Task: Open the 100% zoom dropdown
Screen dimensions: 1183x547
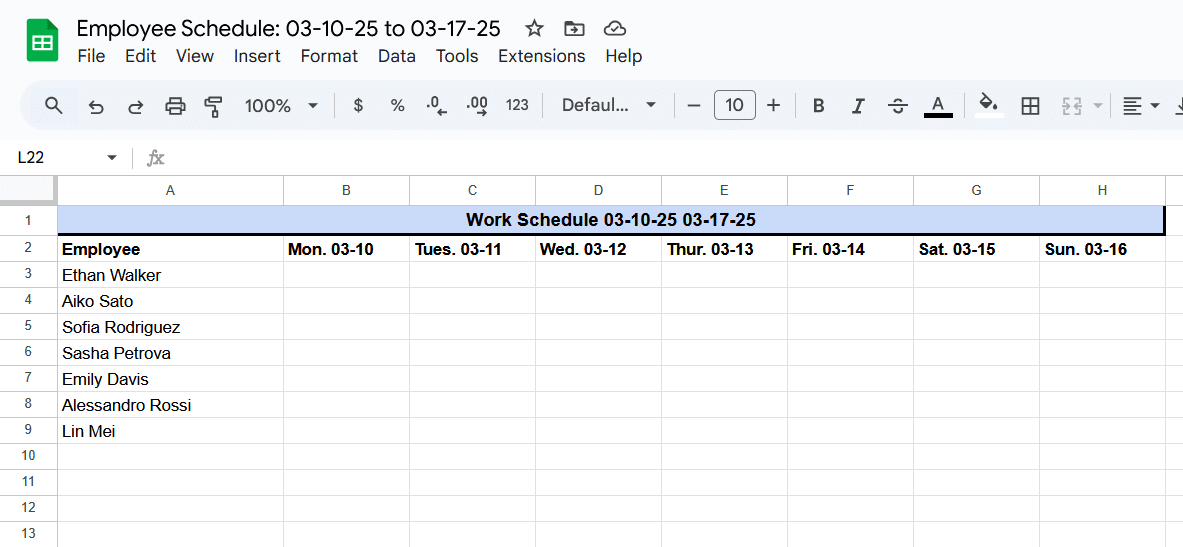Action: 281,106
